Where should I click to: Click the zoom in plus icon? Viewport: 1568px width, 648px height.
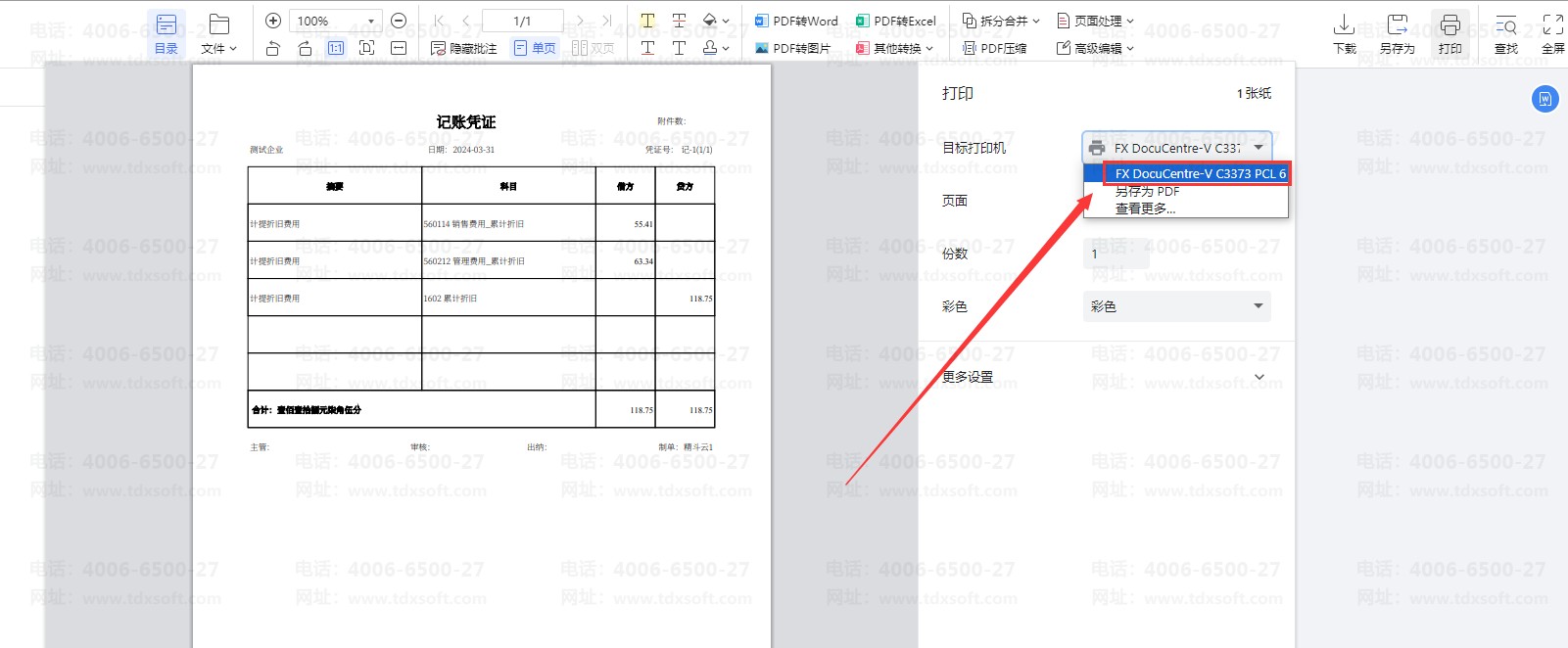273,21
